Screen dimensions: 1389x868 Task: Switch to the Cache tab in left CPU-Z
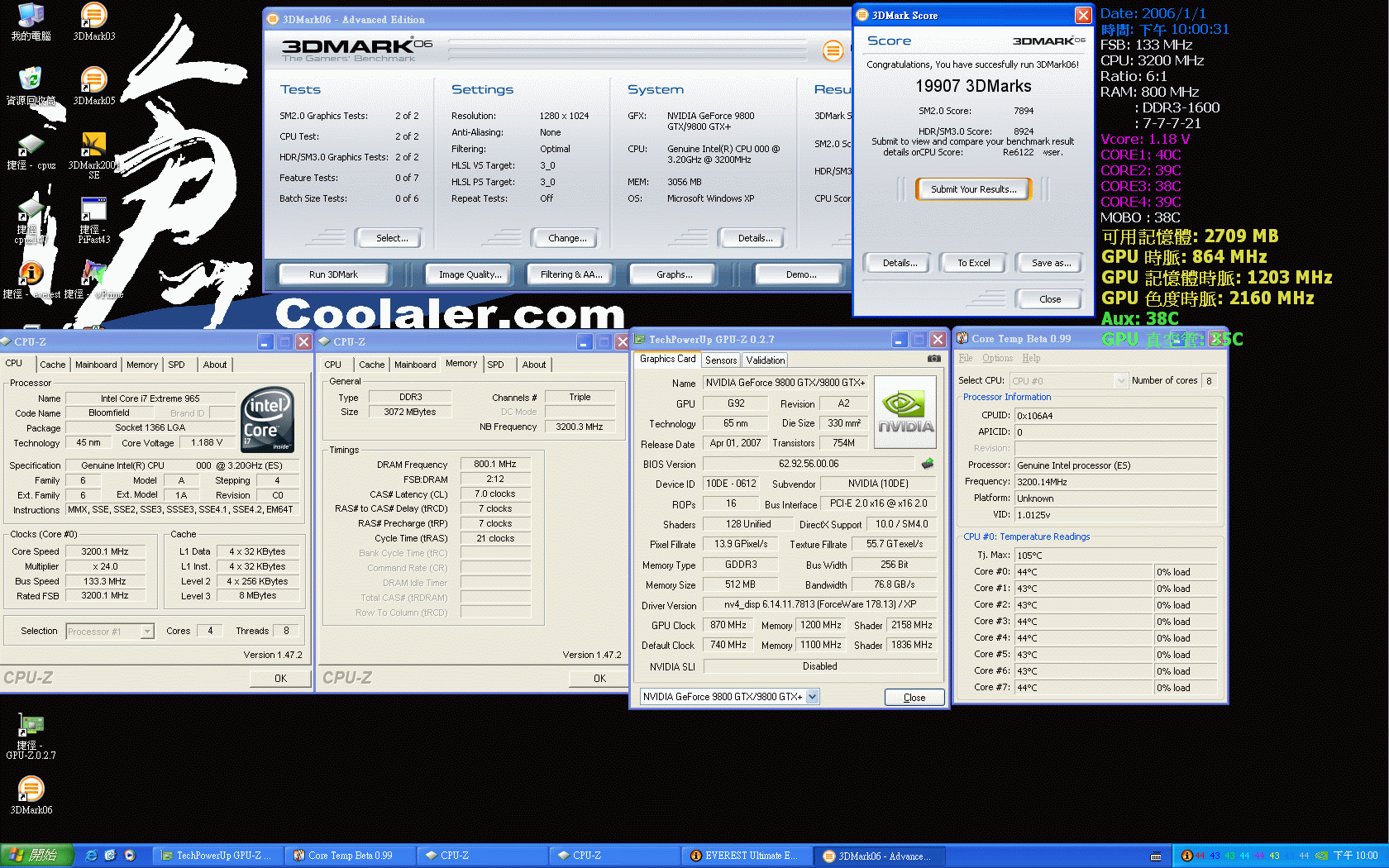click(x=52, y=365)
